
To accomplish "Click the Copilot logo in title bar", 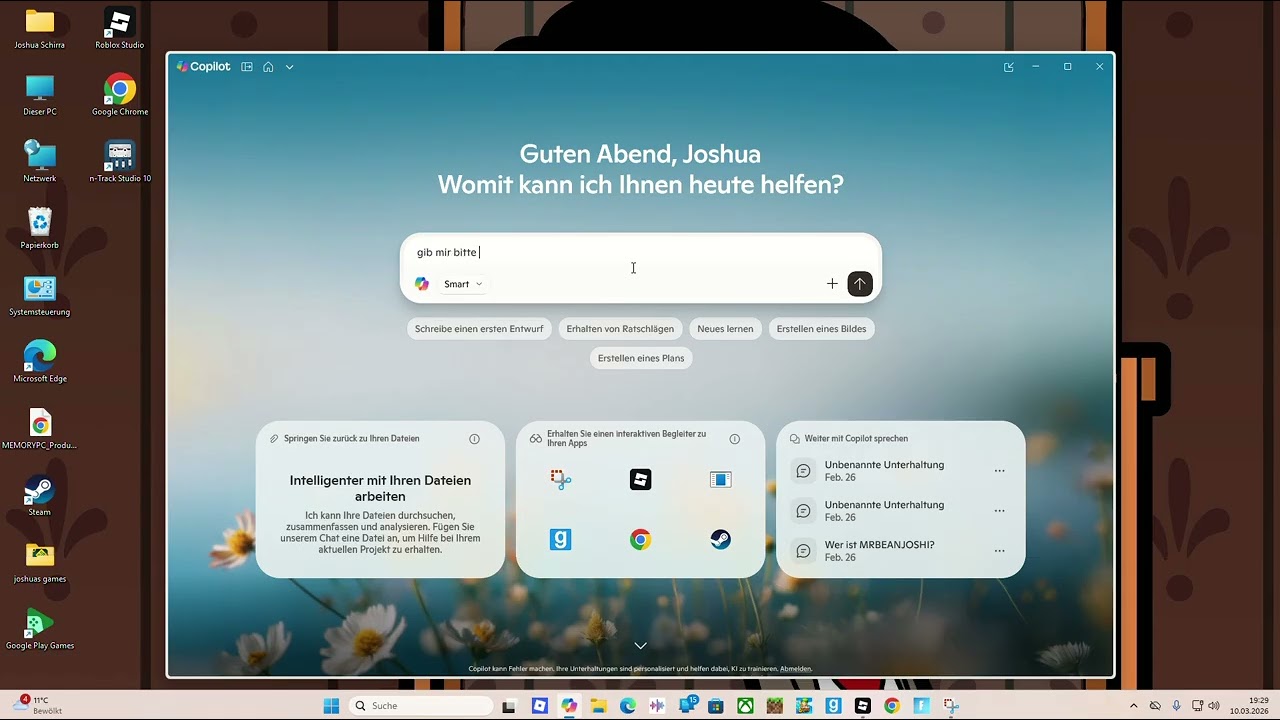I will coord(203,67).
